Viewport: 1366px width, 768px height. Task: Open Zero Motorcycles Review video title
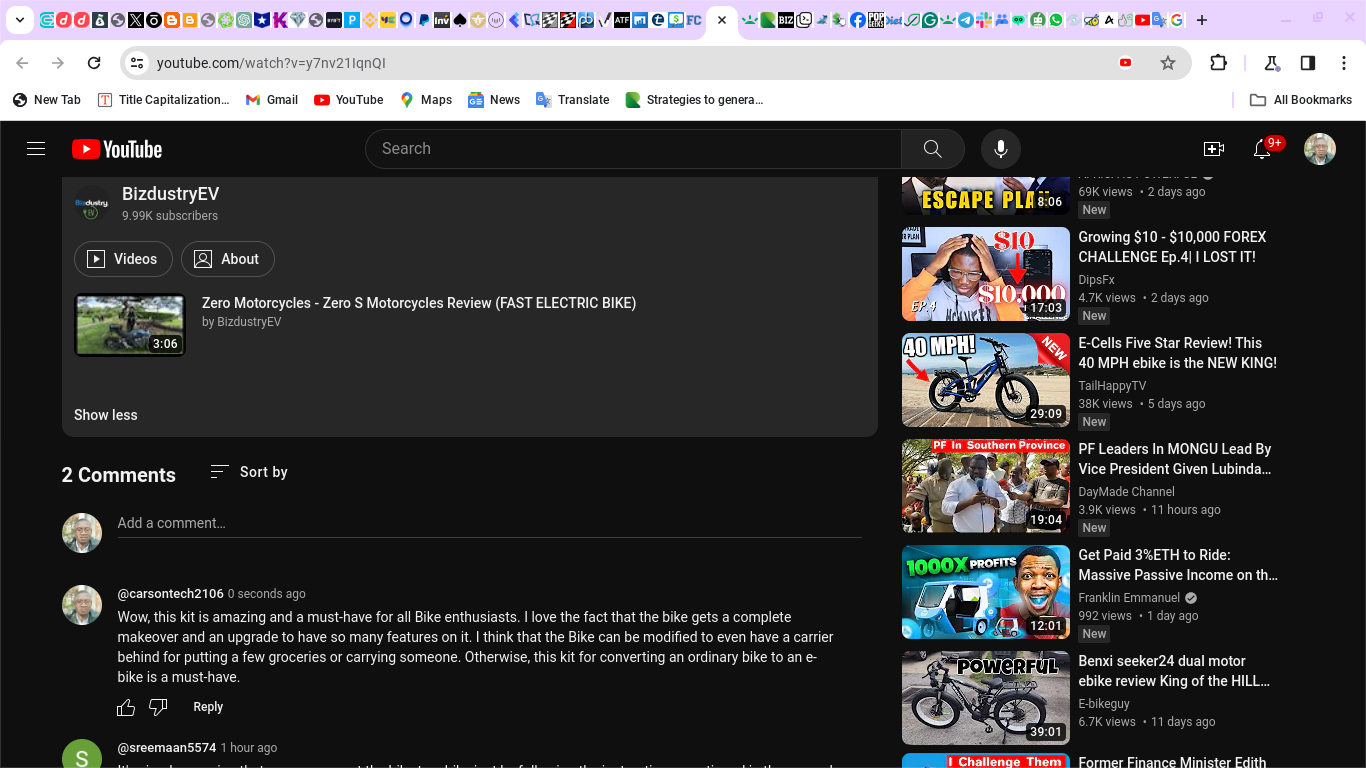[419, 303]
